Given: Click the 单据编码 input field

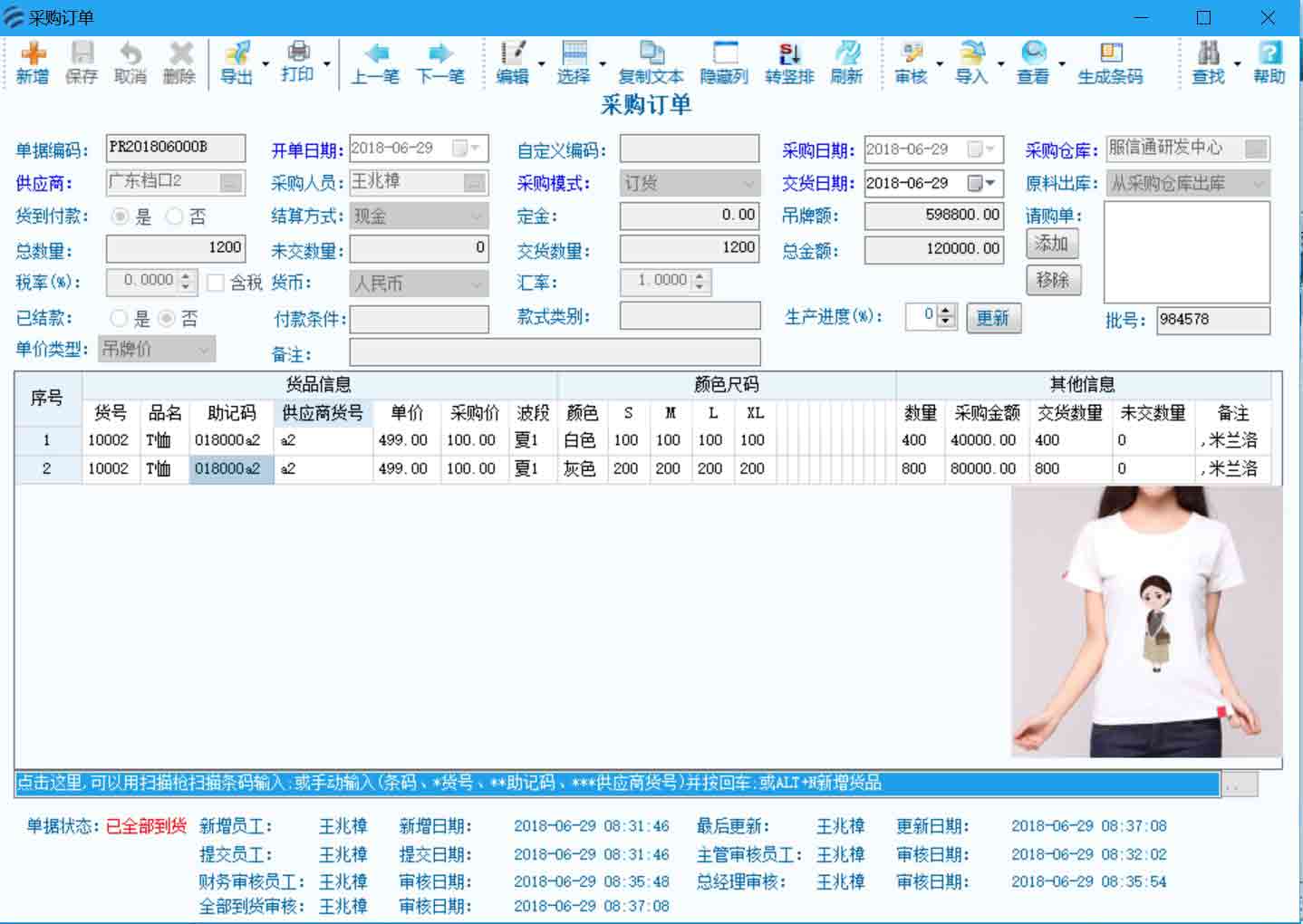Looking at the screenshot, I should (x=176, y=148).
